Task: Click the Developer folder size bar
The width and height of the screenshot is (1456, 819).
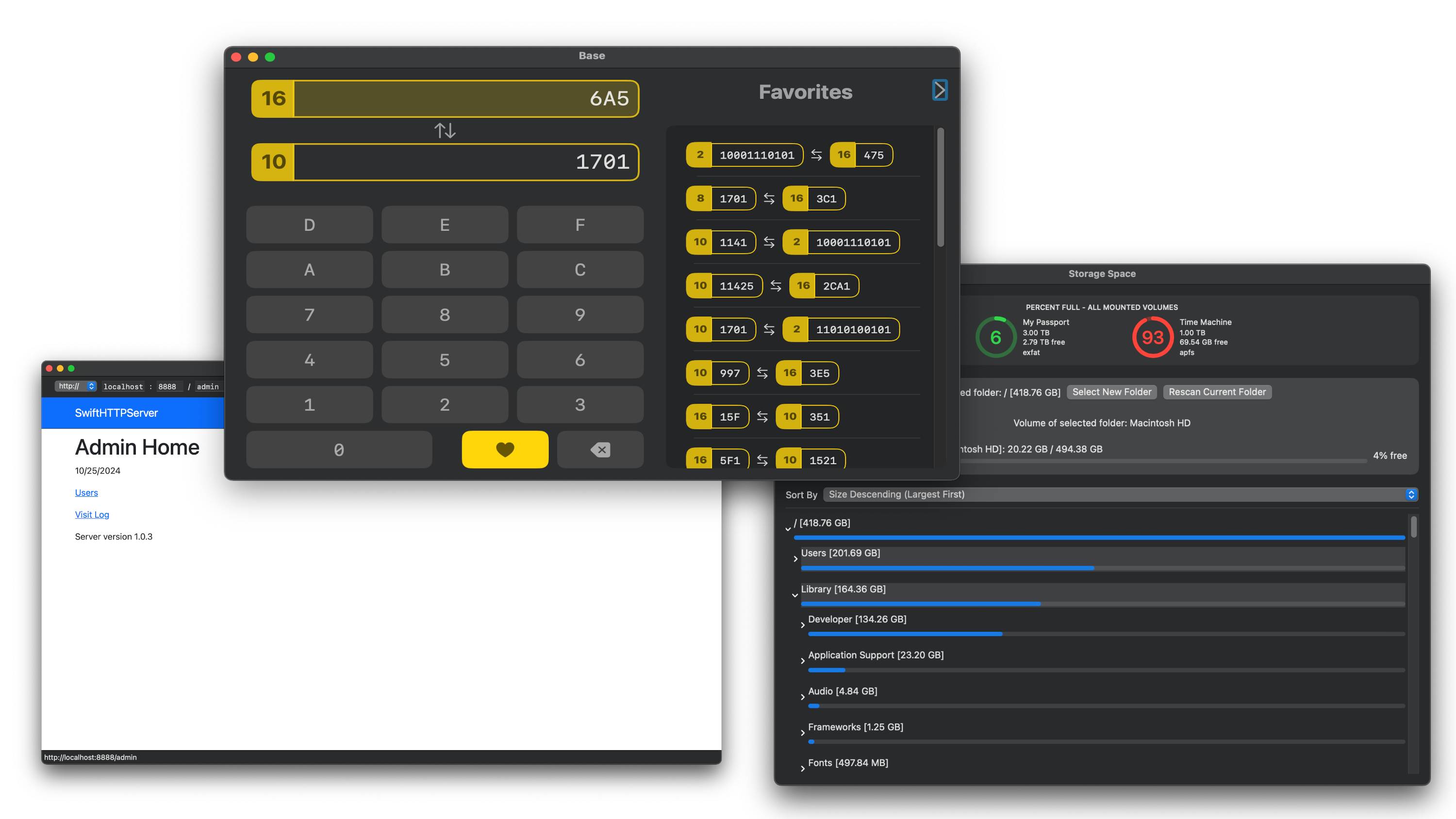Action: [1106, 634]
